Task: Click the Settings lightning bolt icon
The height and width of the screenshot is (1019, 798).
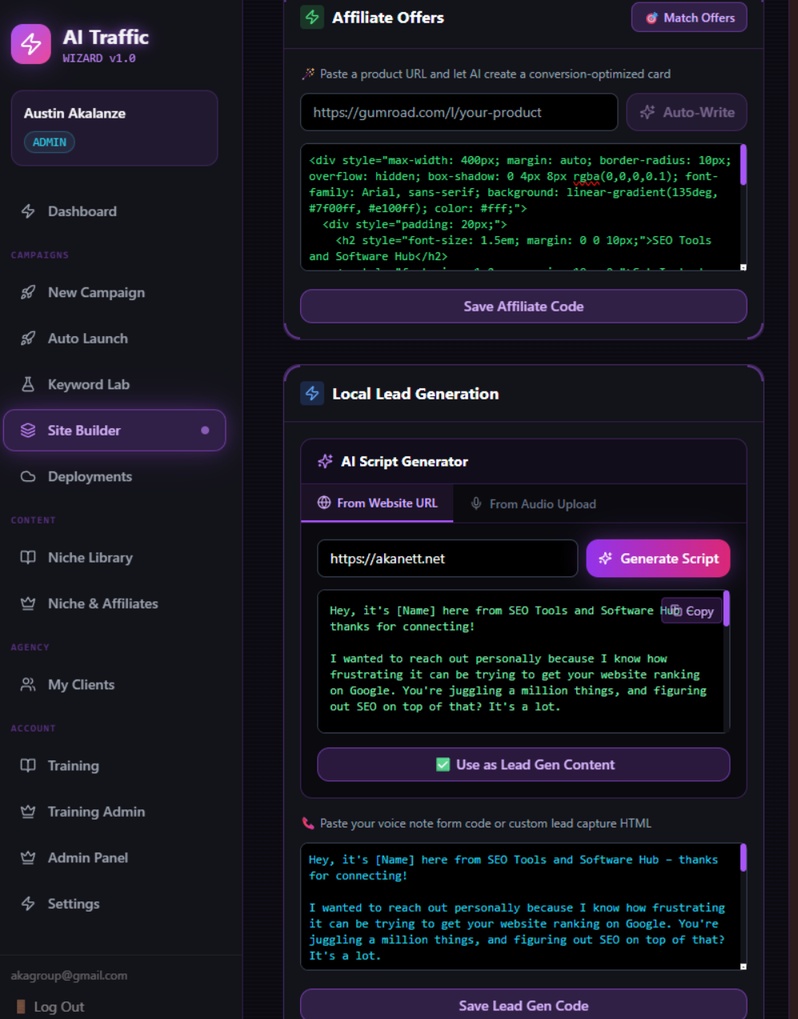Action: [x=28, y=904]
